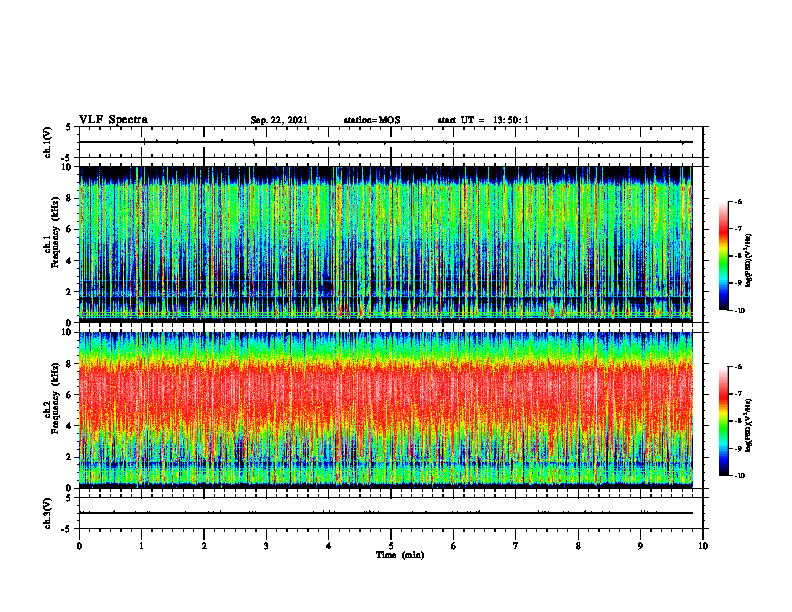Click the "-10" label on ch.2 colorbar
This screenshot has width=792, height=612.
740,476
